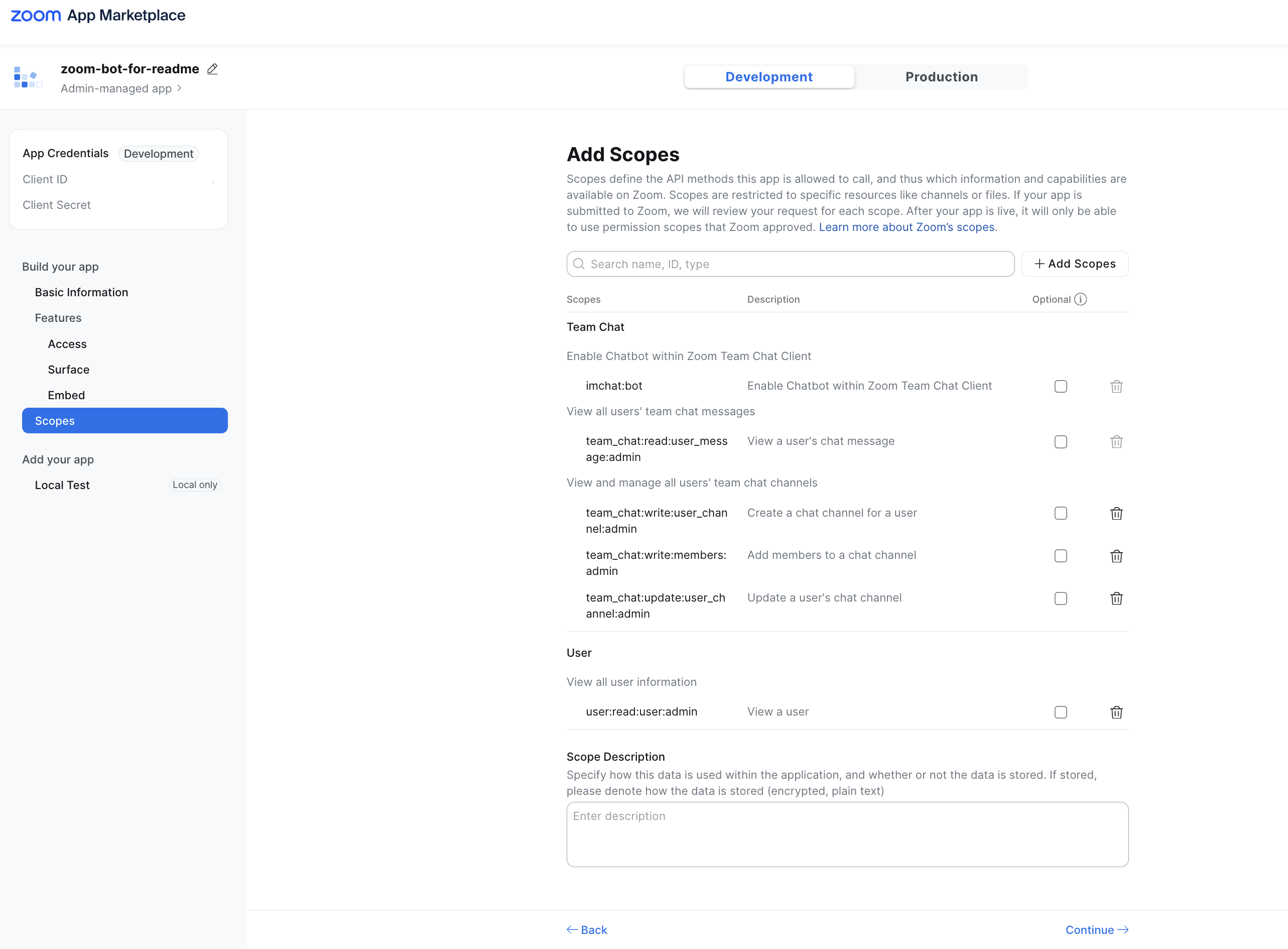Open the Local Test section
This screenshot has height=949, width=1288.
62,486
